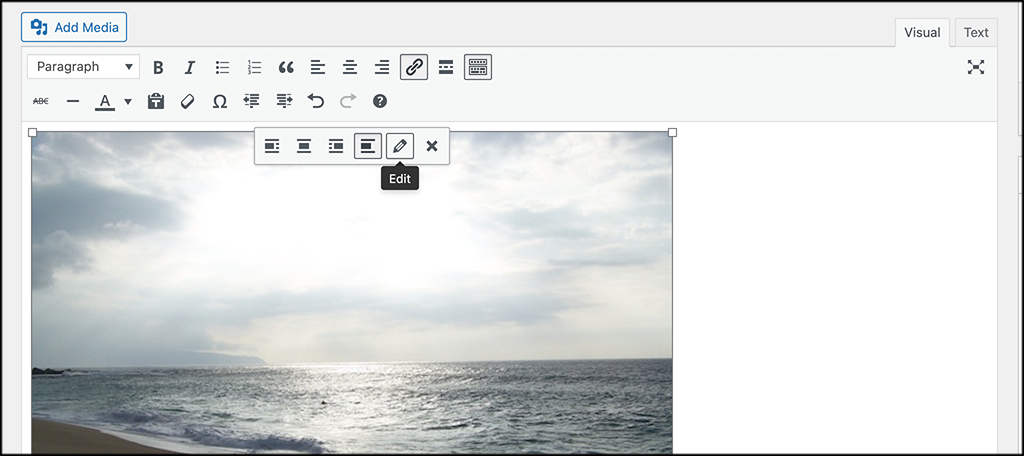This screenshot has height=456, width=1024.
Task: Redo the last action
Action: 348,101
